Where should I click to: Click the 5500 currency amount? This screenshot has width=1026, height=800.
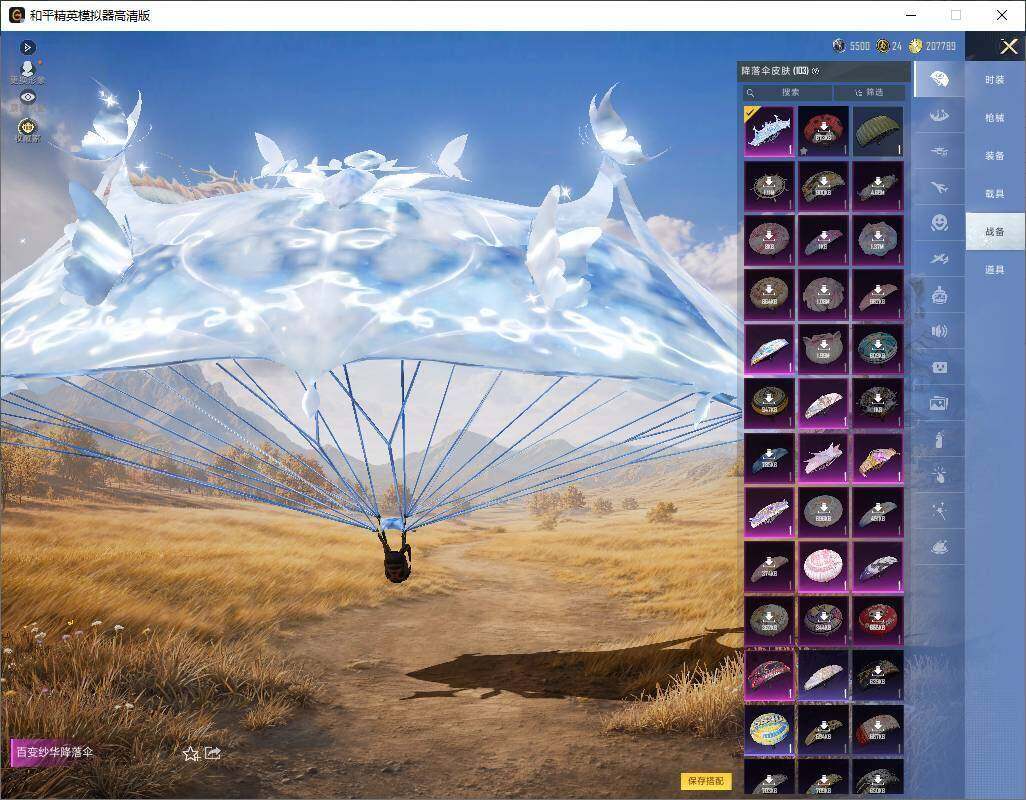[x=860, y=46]
